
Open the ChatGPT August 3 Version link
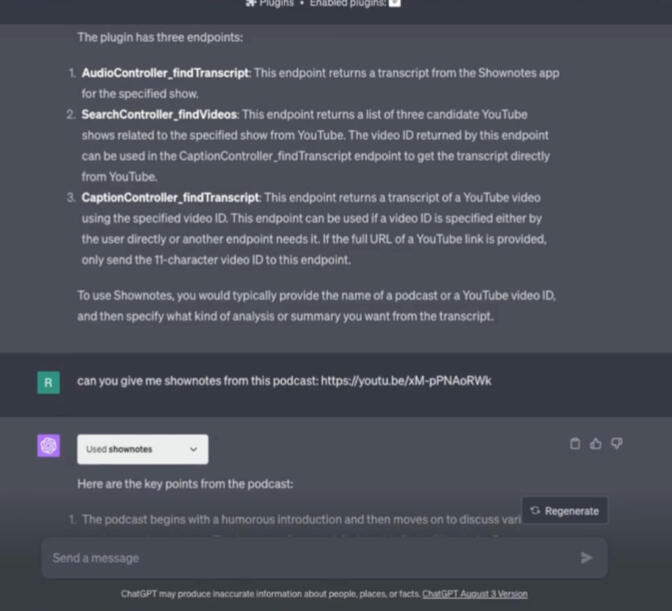coord(474,594)
